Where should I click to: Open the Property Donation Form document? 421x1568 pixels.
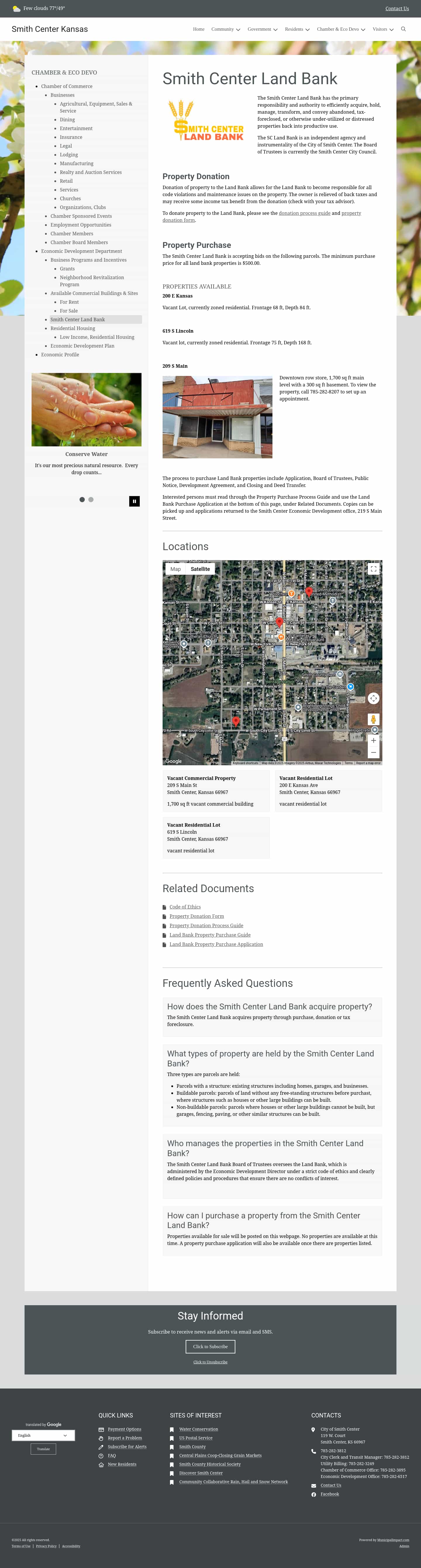(x=196, y=917)
